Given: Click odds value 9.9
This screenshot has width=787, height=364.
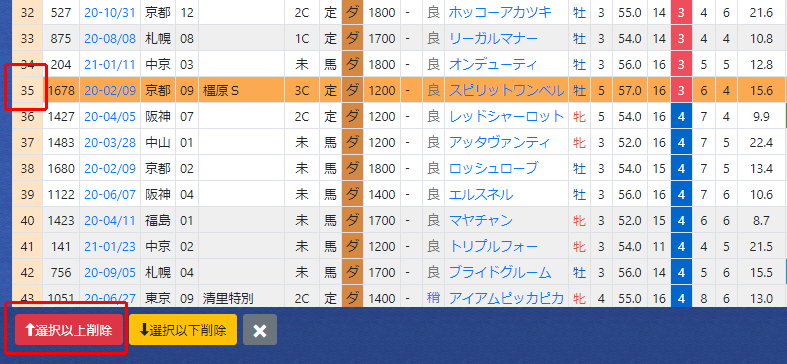Looking at the screenshot, I should click(761, 116).
